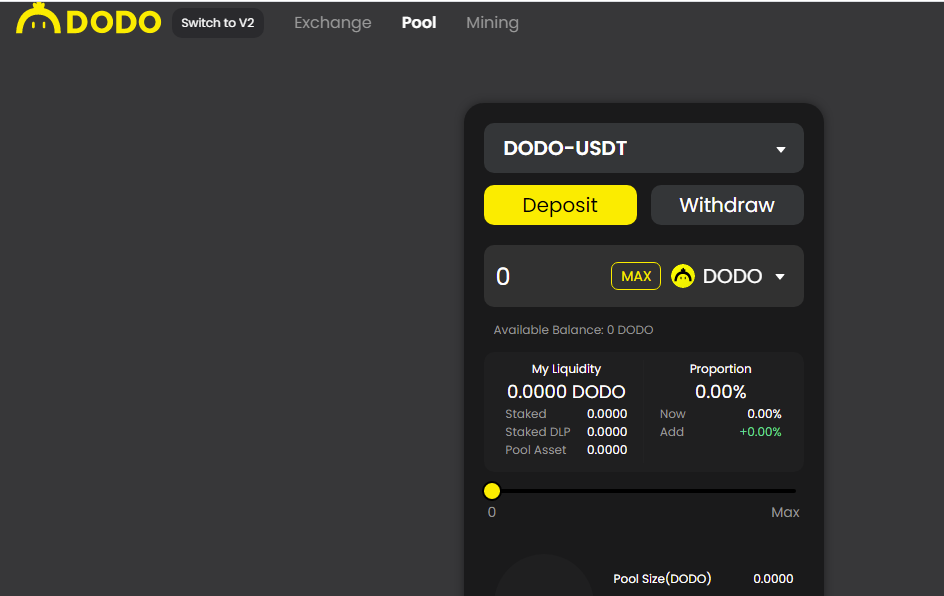
Task: Click the Pool Size(DODO) value
Action: (x=773, y=579)
